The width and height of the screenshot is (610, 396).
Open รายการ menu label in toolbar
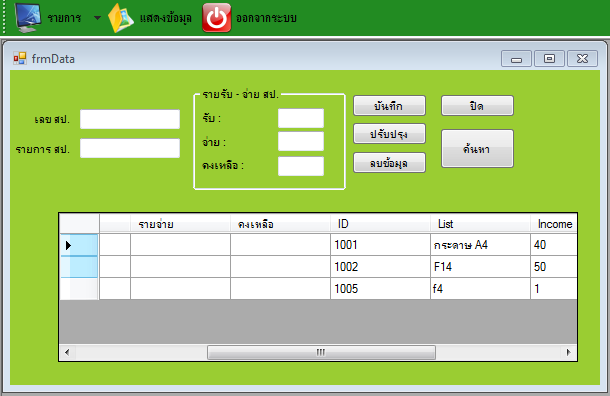pos(65,18)
